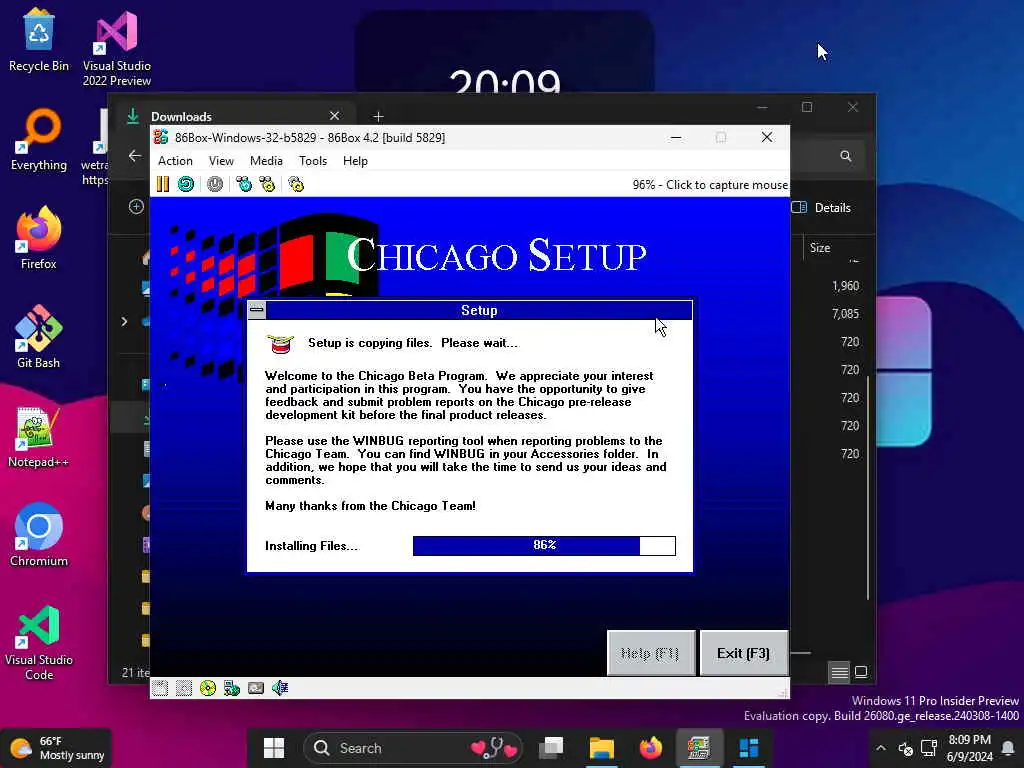Close the Downloads tab in File Explorer
This screenshot has height=768, width=1024.
point(334,116)
